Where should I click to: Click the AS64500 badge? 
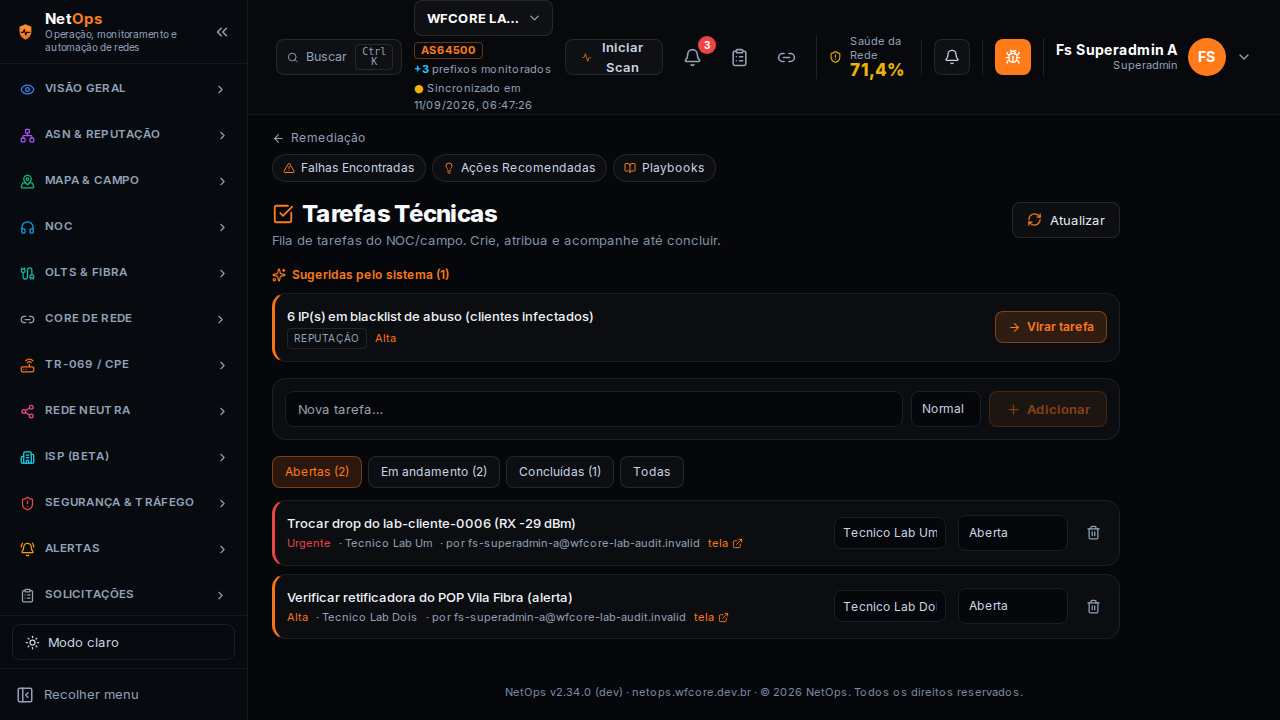point(449,50)
